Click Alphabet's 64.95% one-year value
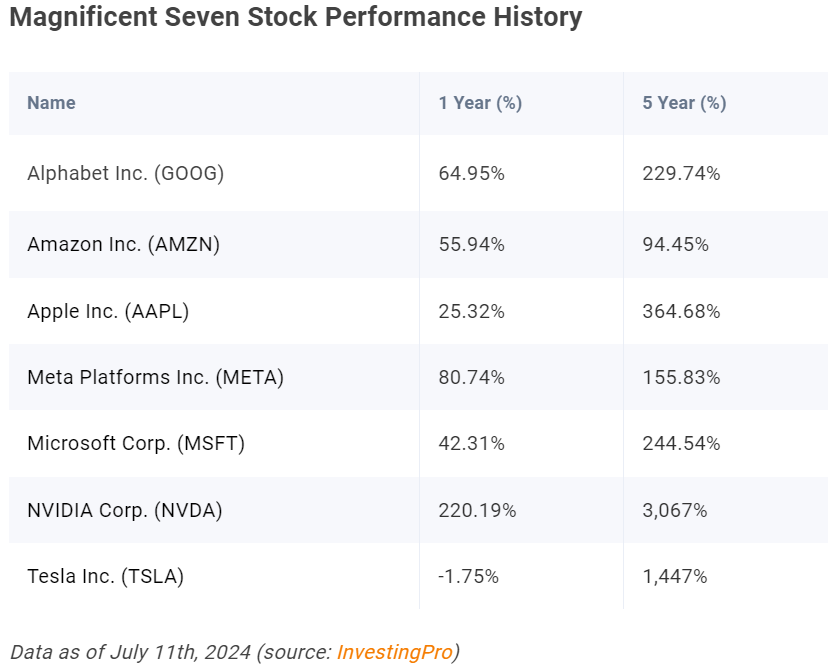Screen dimensions: 835x667 tap(471, 174)
